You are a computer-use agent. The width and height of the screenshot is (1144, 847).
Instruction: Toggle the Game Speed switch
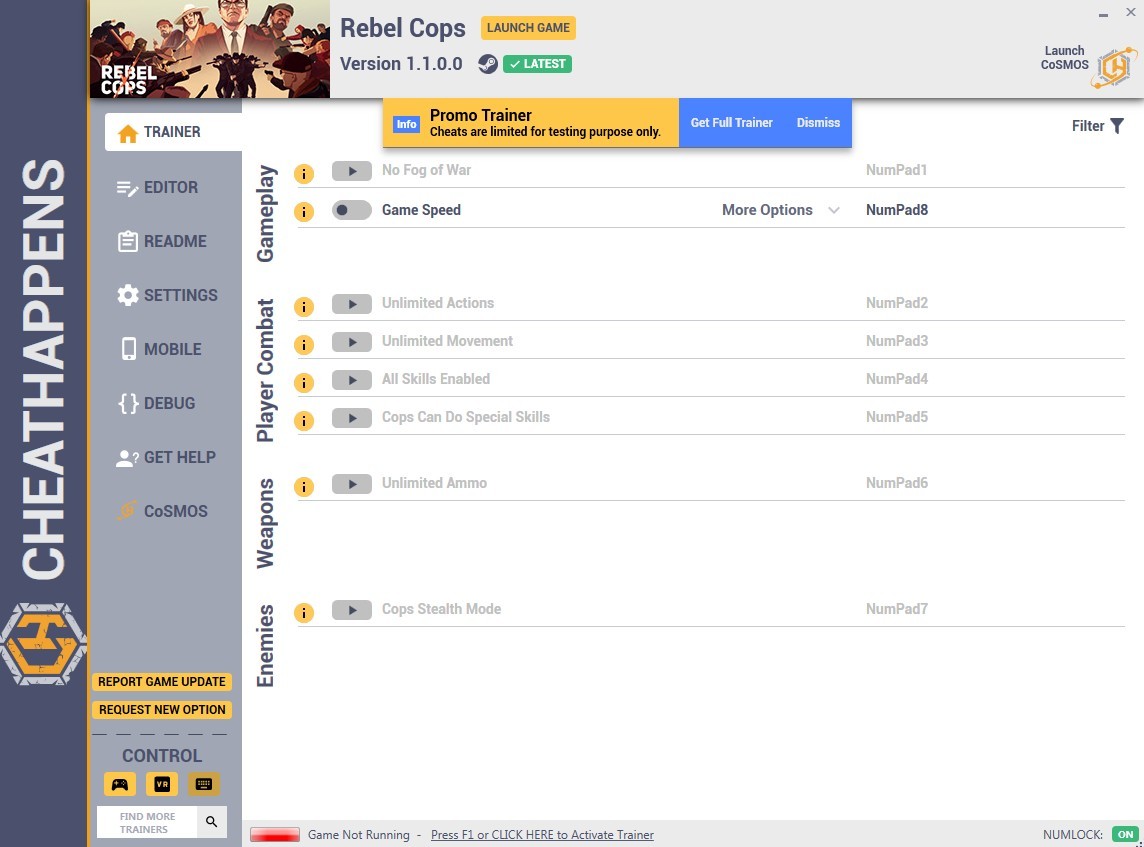(x=352, y=210)
